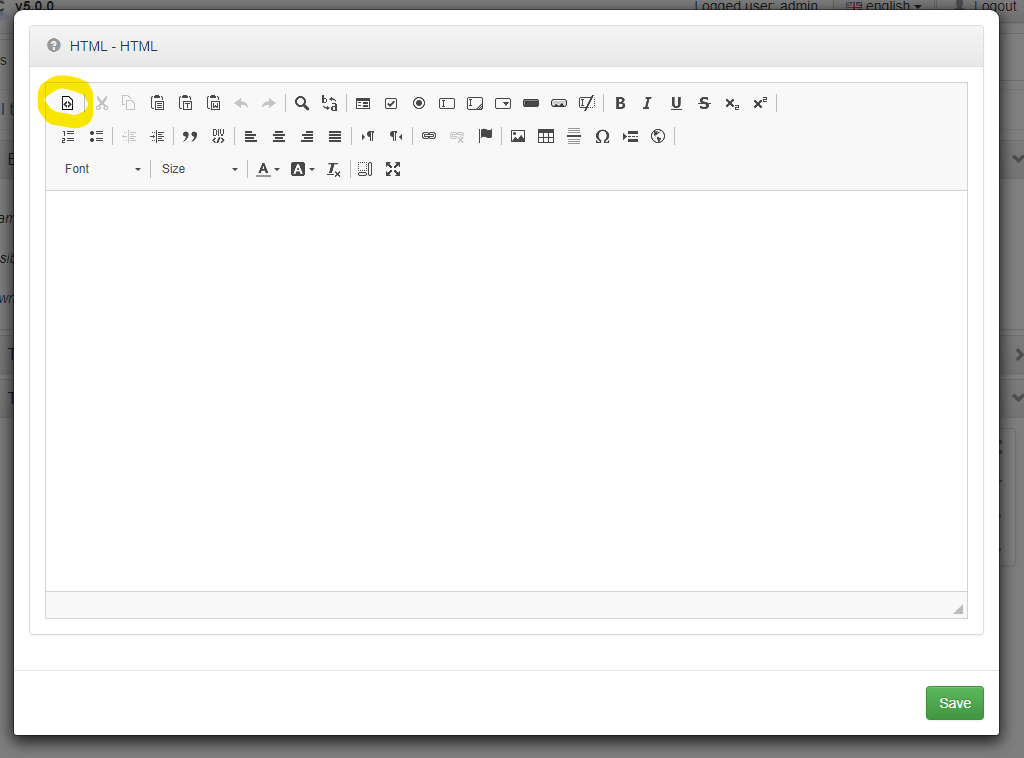Create a DIV container
The width and height of the screenshot is (1024, 758).
218,136
